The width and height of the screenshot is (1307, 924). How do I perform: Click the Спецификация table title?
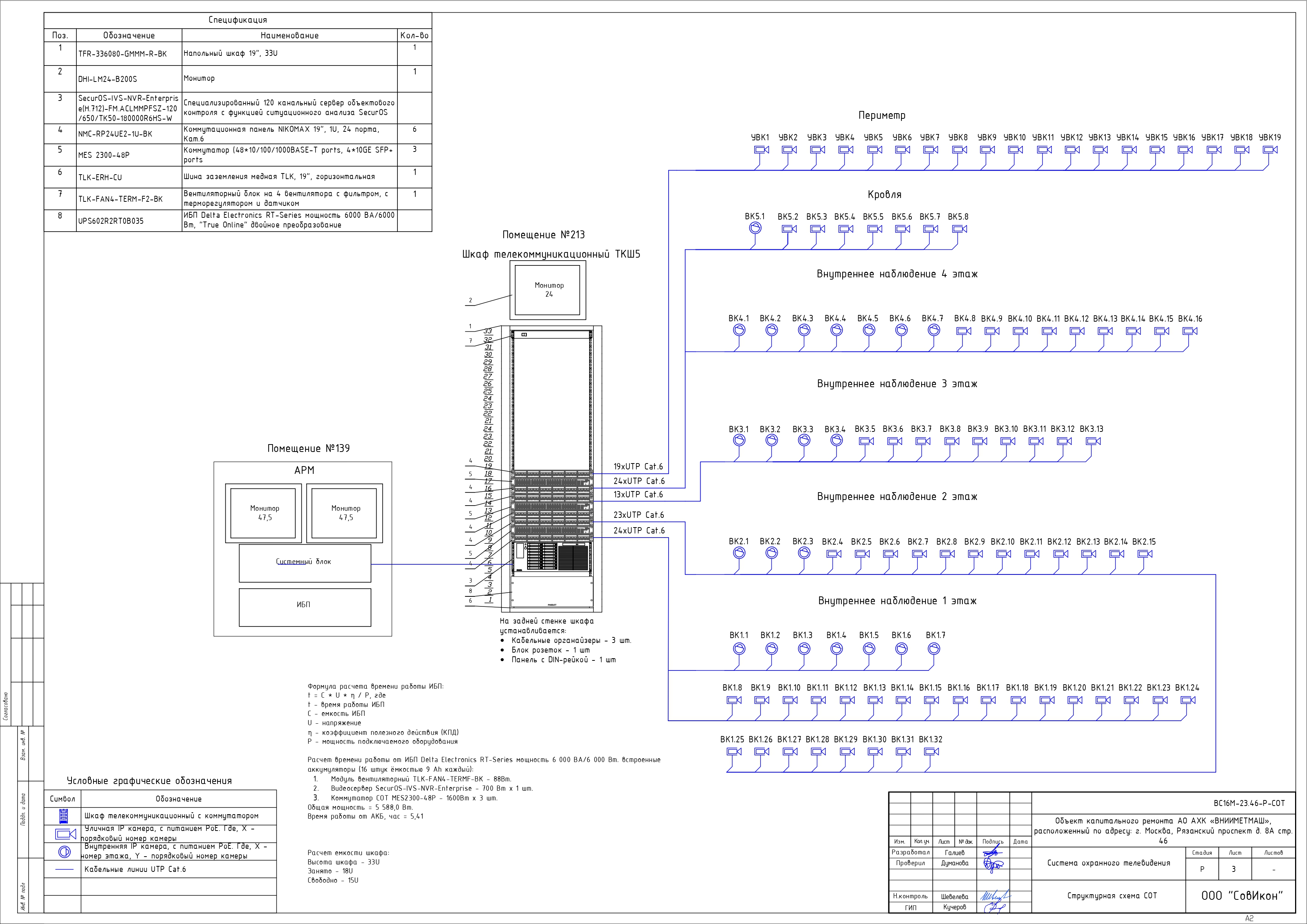tap(238, 20)
